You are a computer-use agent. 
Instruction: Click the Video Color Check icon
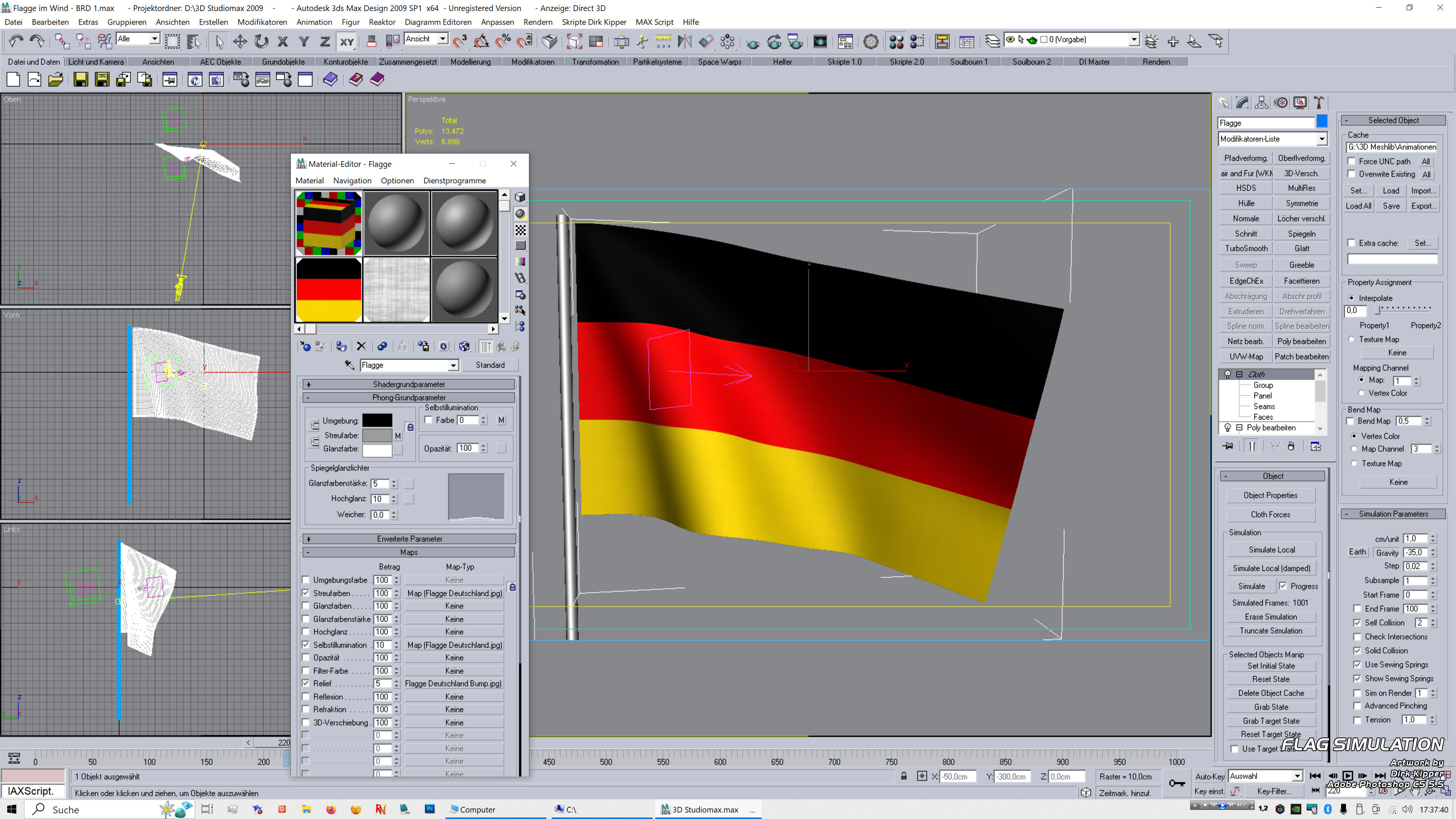pyautogui.click(x=520, y=261)
